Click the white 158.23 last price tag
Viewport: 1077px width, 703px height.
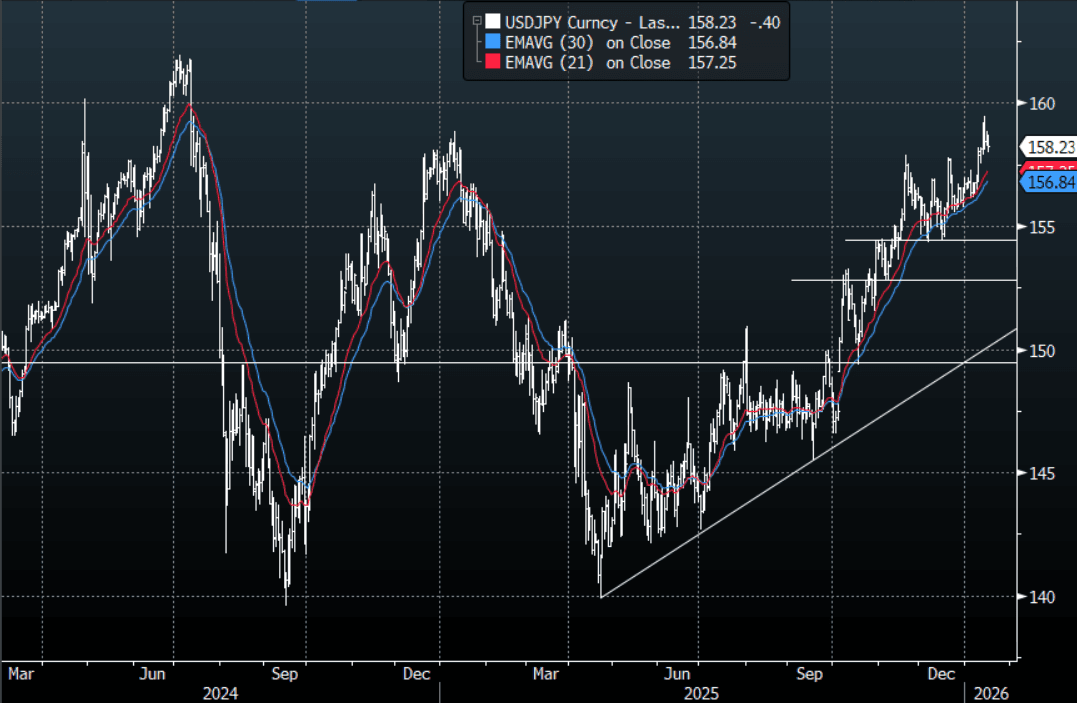1050,146
